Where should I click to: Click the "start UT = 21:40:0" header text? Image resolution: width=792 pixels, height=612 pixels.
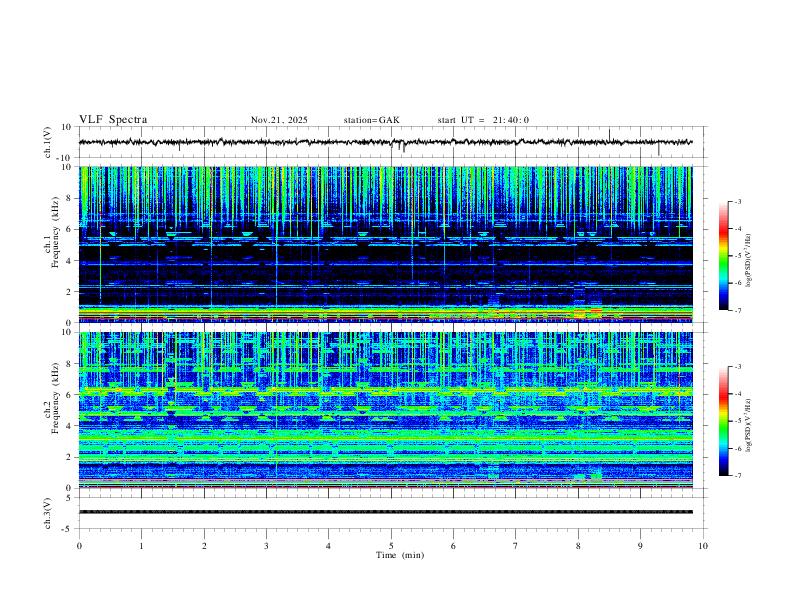point(483,120)
